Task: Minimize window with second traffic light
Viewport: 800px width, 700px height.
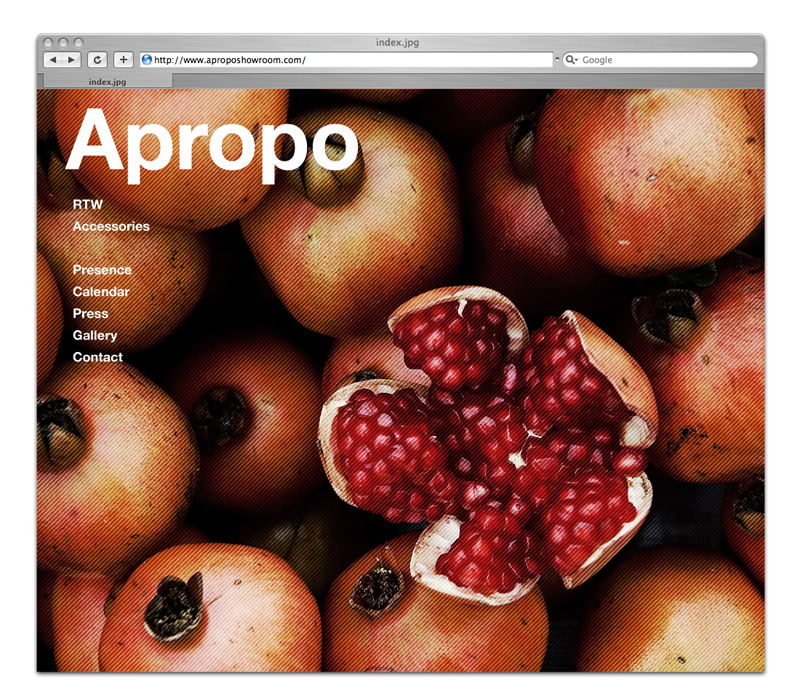Action: [63, 42]
